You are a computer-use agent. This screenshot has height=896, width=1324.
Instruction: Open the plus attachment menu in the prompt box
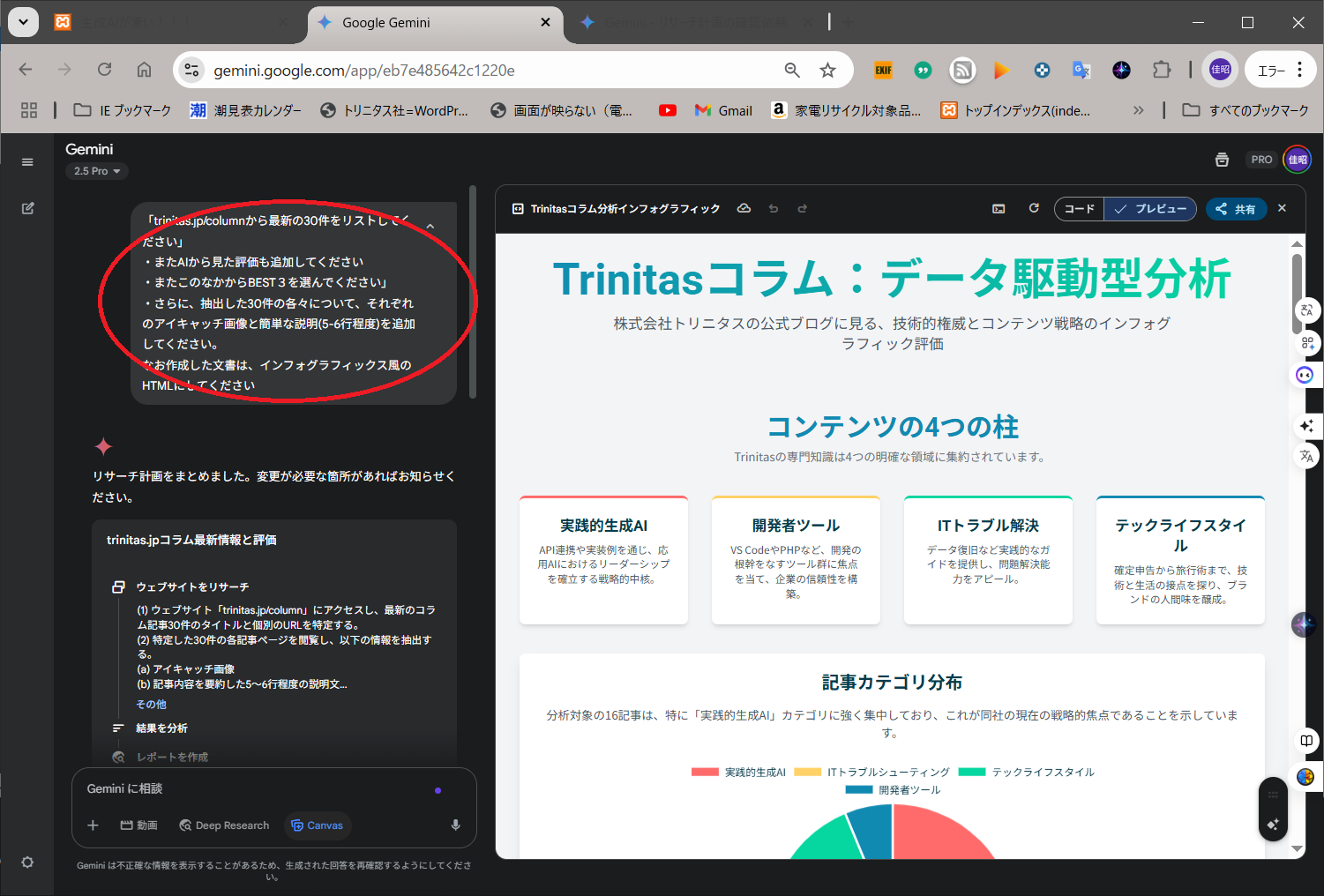93,825
